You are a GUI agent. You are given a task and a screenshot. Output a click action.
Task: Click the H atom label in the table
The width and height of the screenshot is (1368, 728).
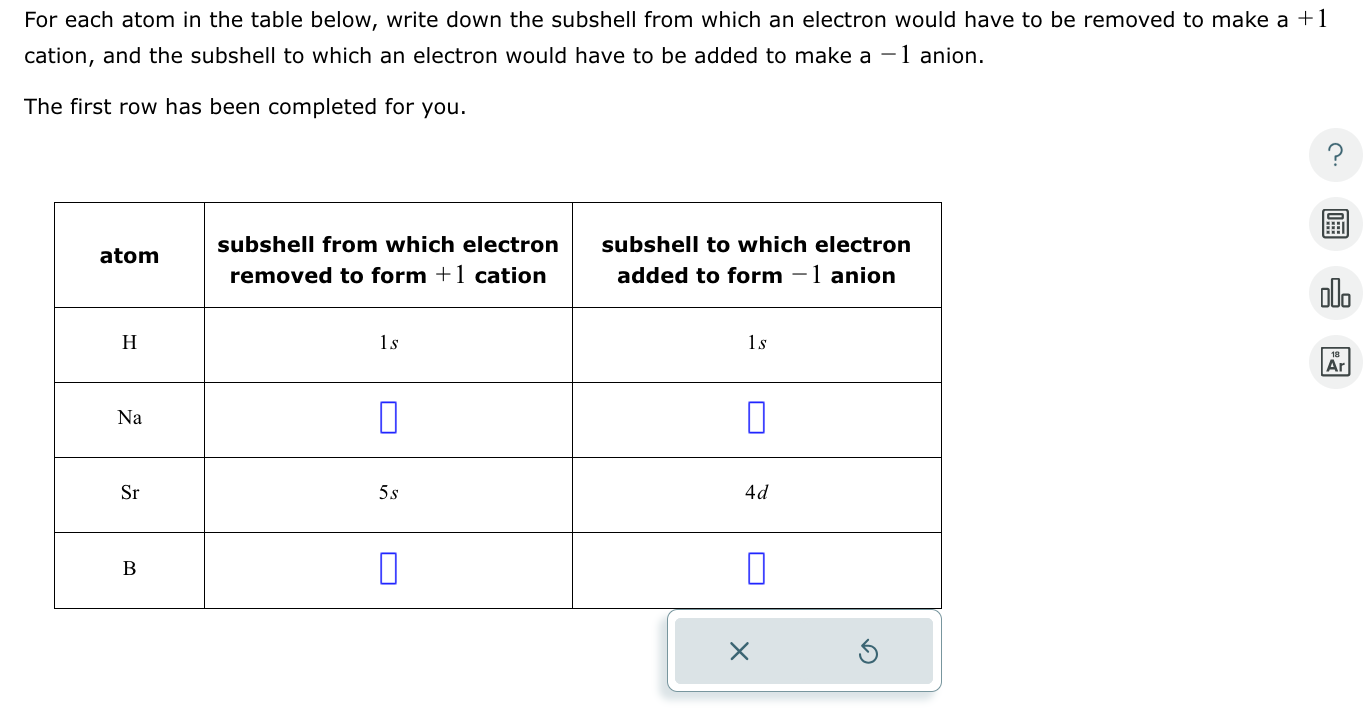pyautogui.click(x=128, y=342)
